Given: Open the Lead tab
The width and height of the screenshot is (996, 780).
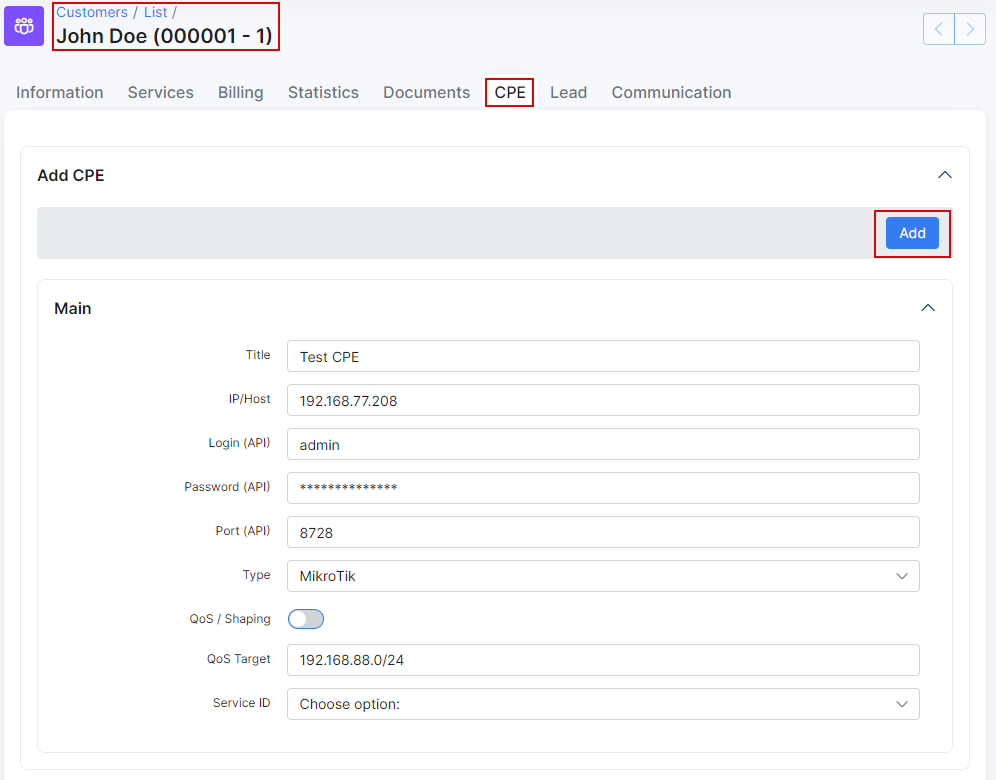Looking at the screenshot, I should pos(569,93).
